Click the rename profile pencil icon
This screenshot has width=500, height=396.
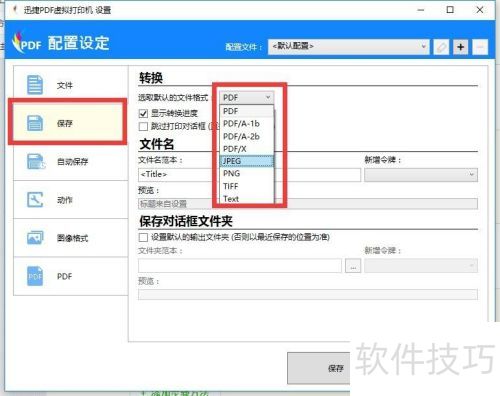click(441, 47)
